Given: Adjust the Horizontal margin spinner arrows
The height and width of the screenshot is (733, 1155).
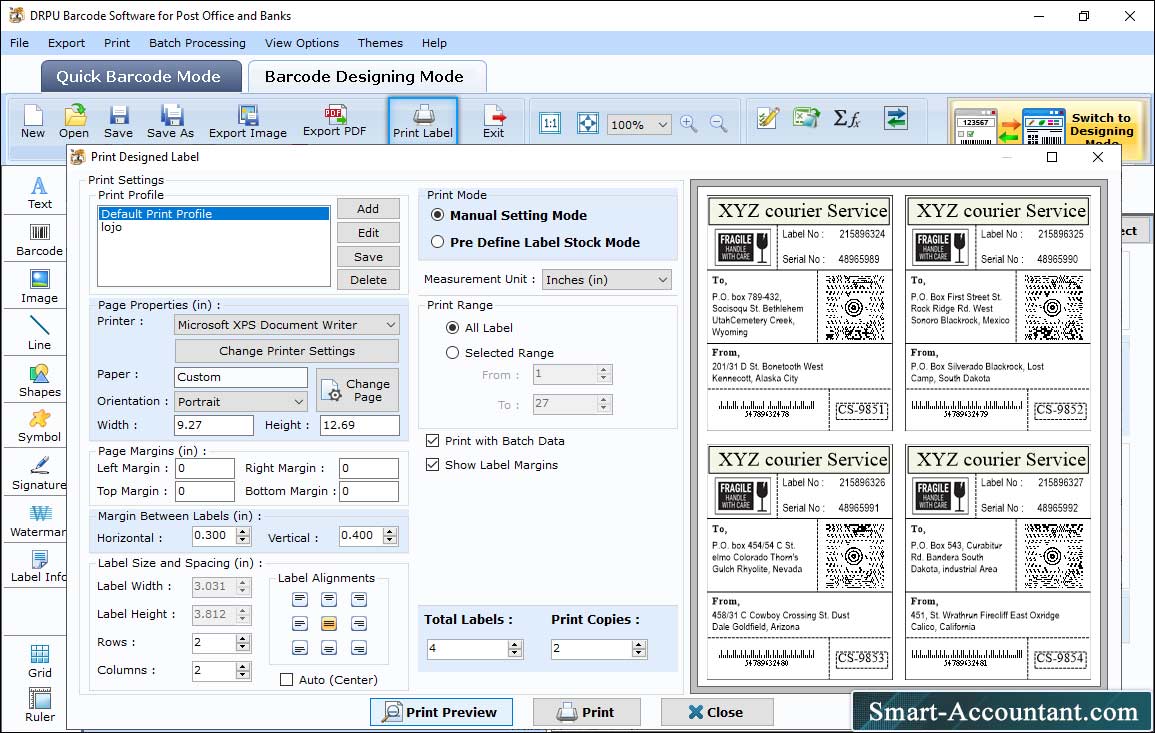Looking at the screenshot, I should [243, 536].
